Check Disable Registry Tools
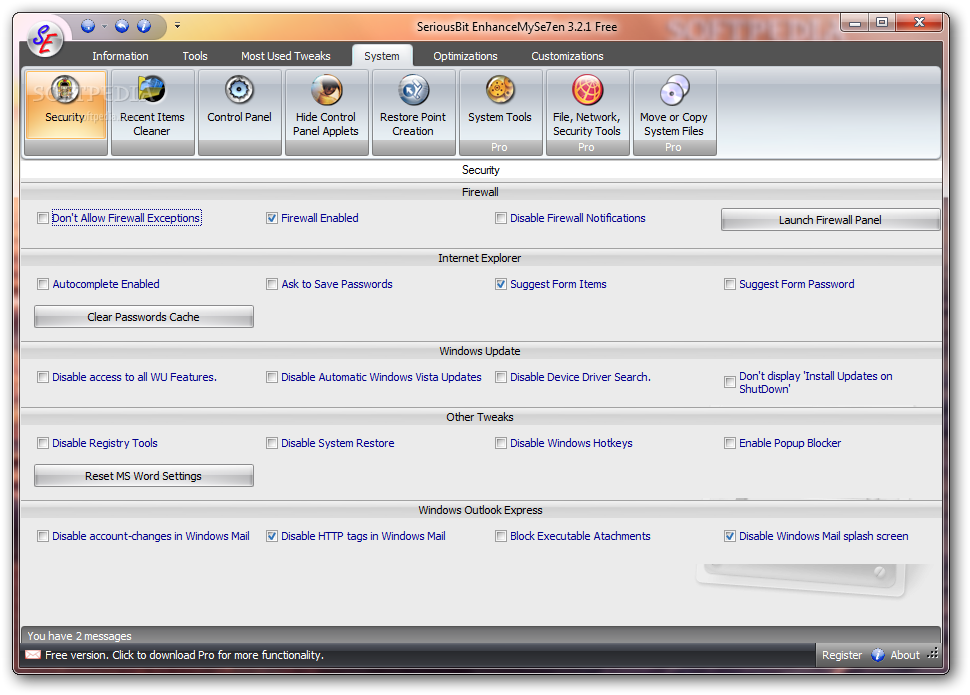The width and height of the screenshot is (970, 695). (43, 443)
